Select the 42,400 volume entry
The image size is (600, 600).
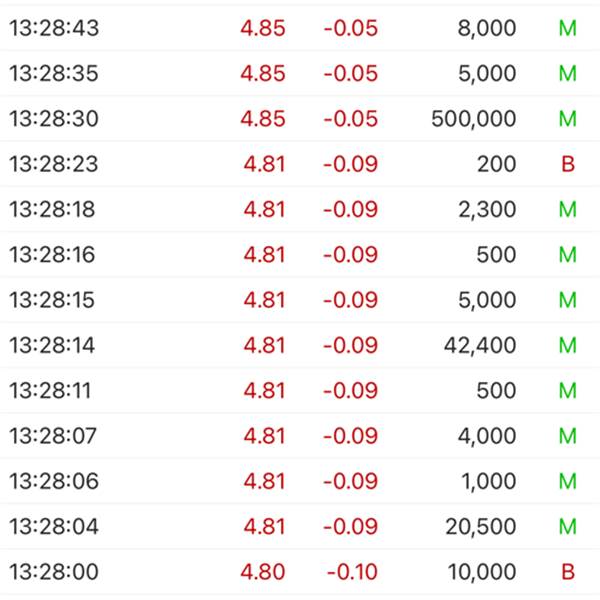pyautogui.click(x=480, y=346)
